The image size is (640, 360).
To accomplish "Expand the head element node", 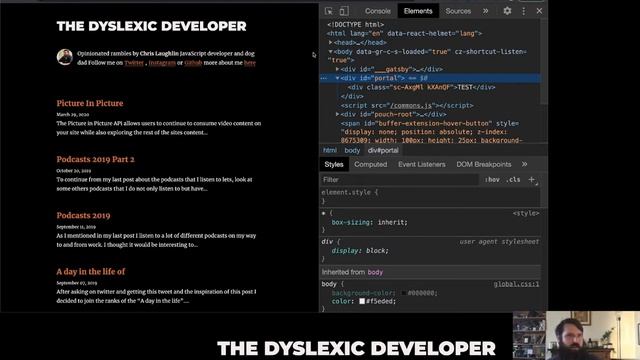I will 330,42.
